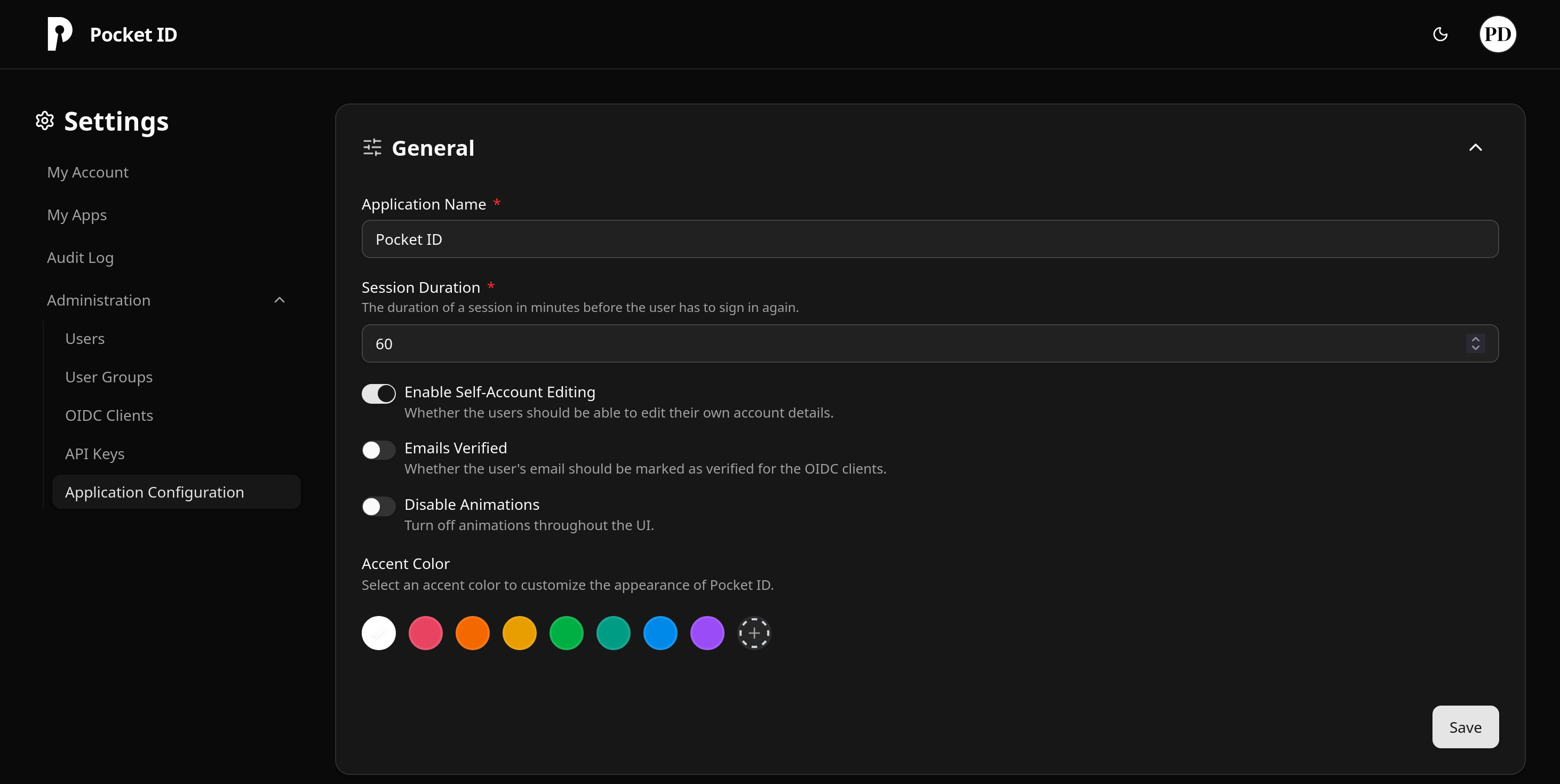The height and width of the screenshot is (784, 1560).
Task: Collapse the Administration section
Action: pos(279,300)
